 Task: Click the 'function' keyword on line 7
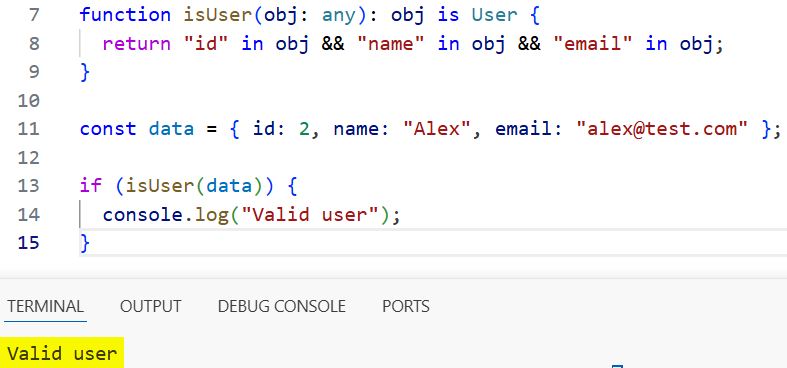[125, 15]
